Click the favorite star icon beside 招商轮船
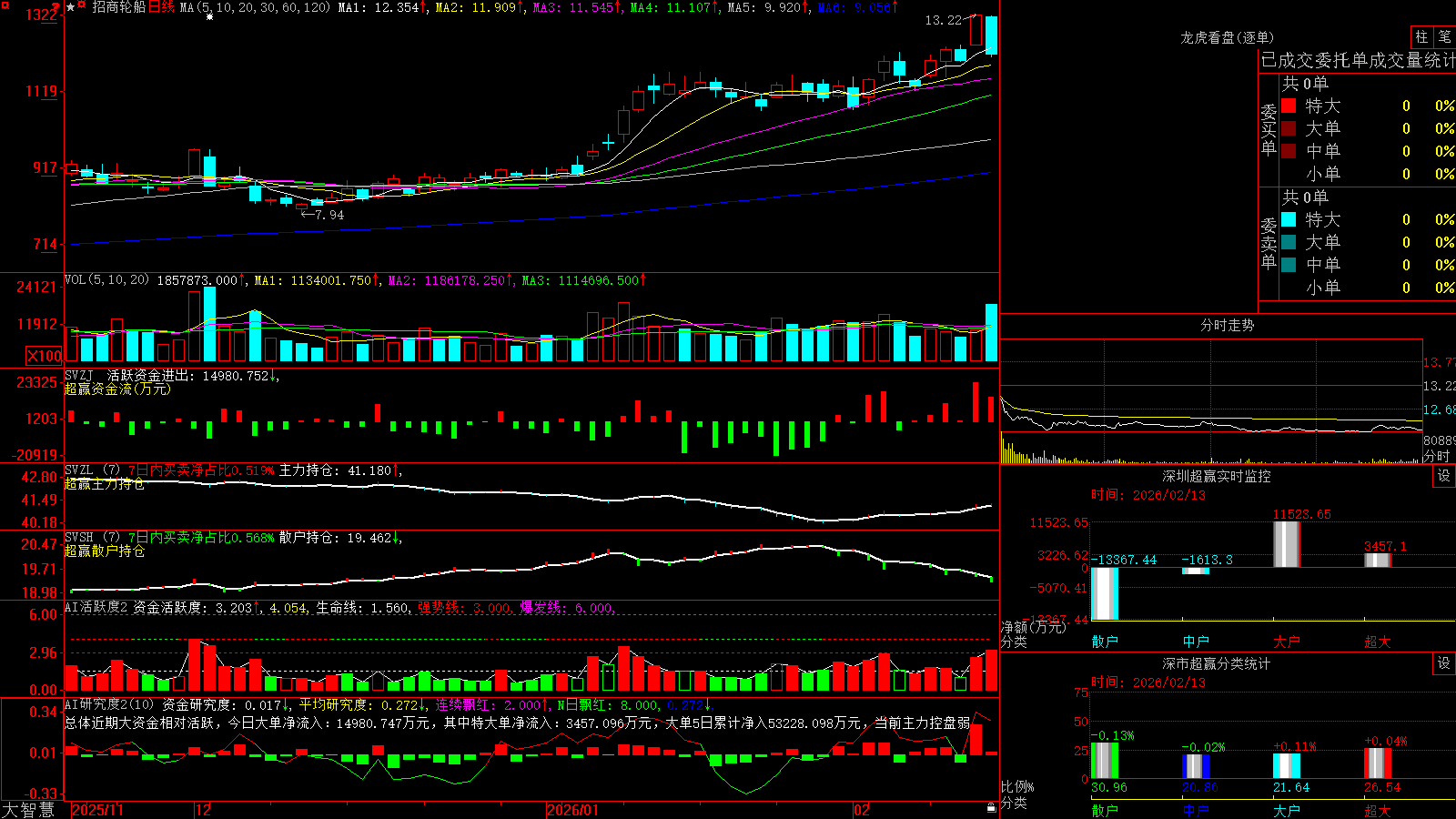 pyautogui.click(x=71, y=7)
